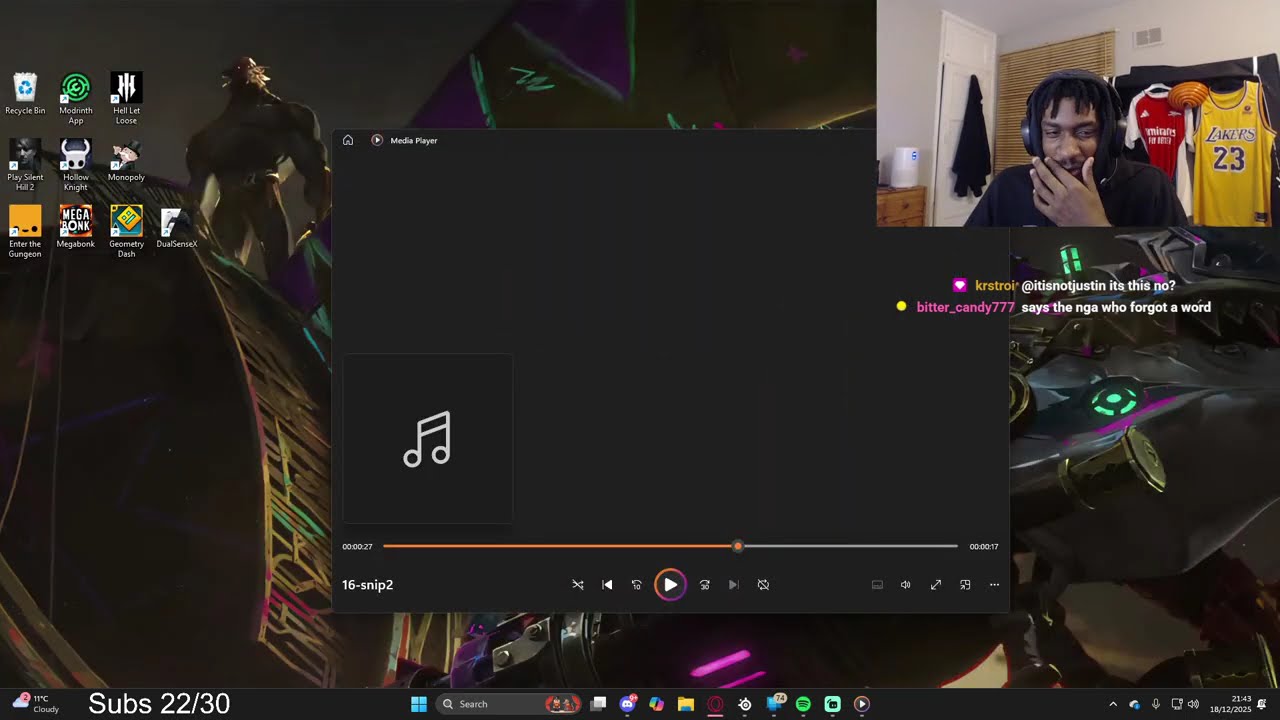Select the Hollow Knight desktop icon
The width and height of the screenshot is (1280, 720).
[x=76, y=165]
